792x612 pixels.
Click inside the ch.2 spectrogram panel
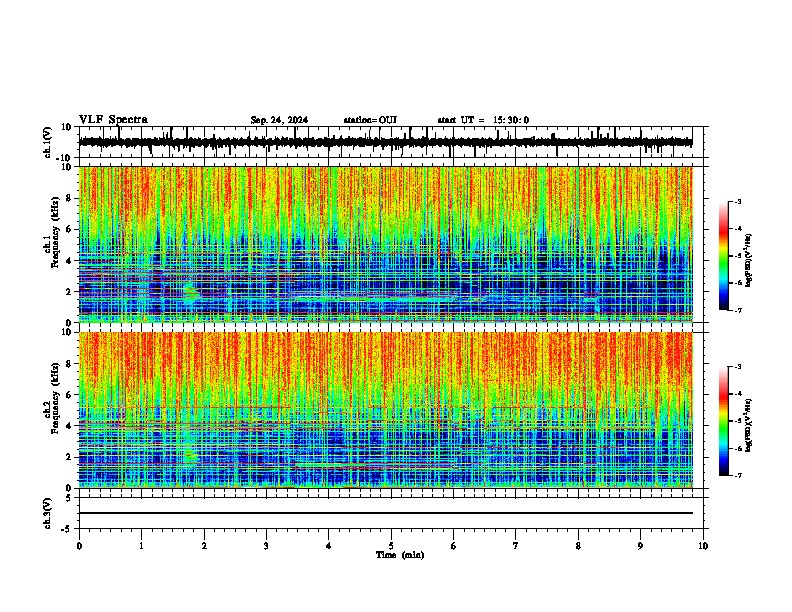point(386,410)
